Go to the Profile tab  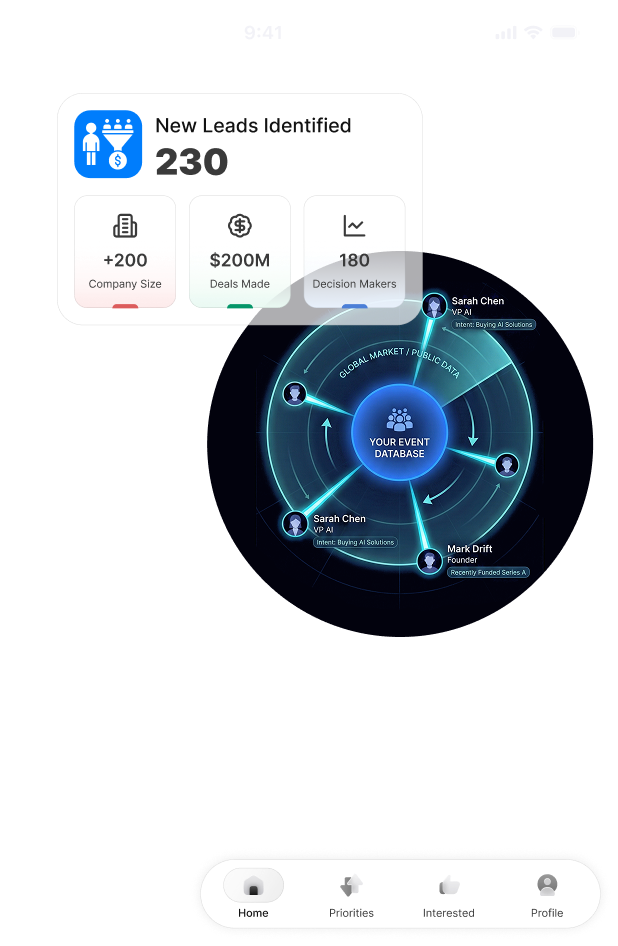coord(547,894)
